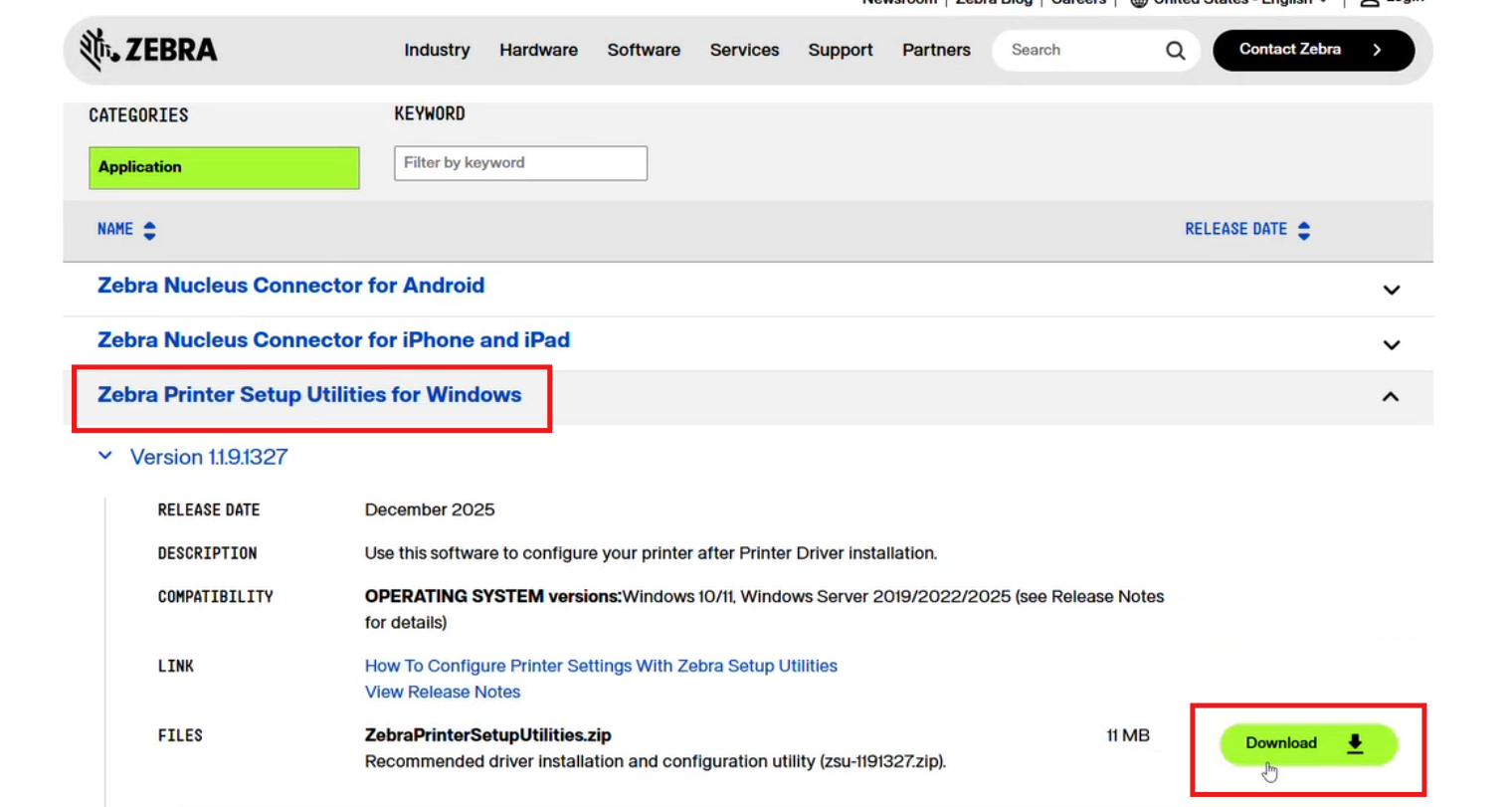Select the Application category filter

(224, 167)
